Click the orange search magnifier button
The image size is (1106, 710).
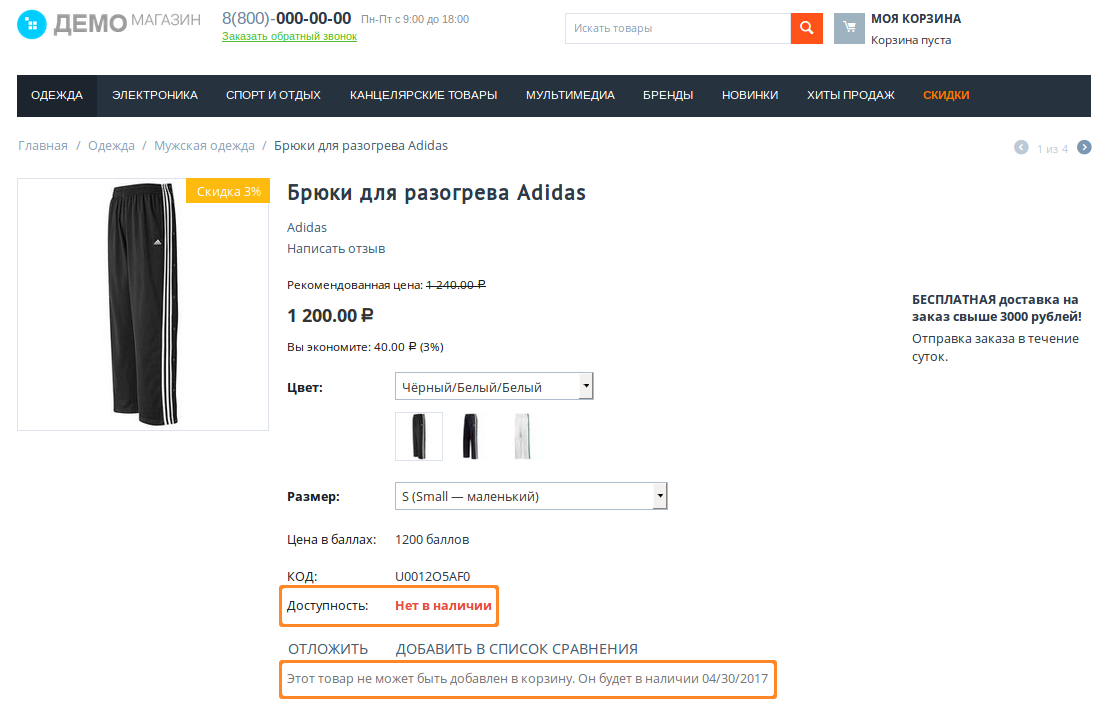806,28
